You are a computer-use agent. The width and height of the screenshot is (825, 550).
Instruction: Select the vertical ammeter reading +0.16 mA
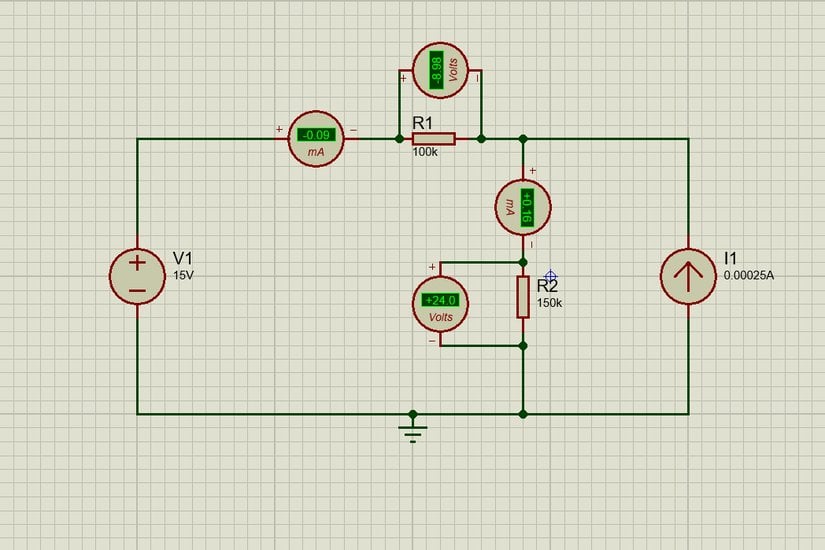click(x=523, y=205)
